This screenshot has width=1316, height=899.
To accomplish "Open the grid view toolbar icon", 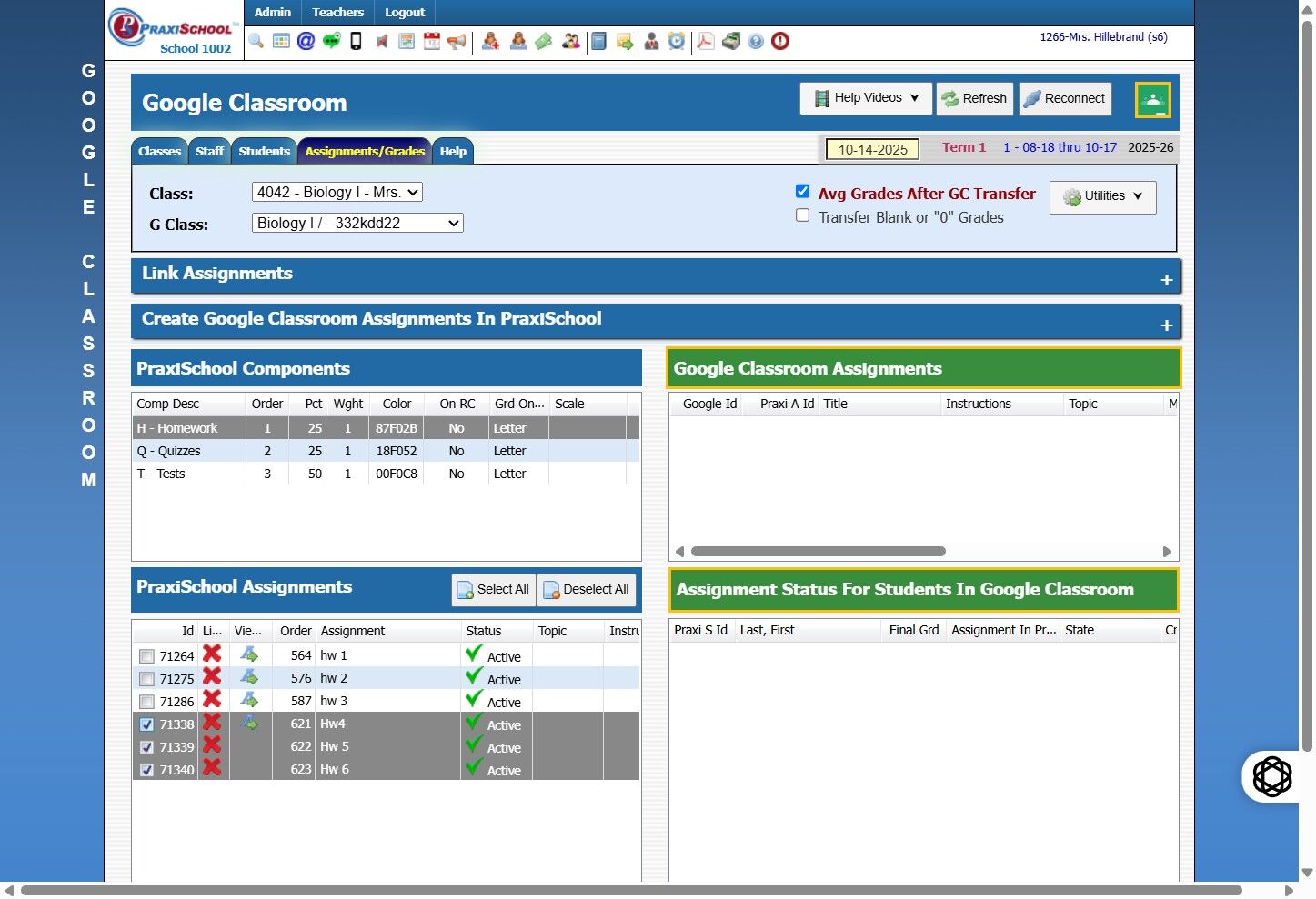I will (x=281, y=41).
